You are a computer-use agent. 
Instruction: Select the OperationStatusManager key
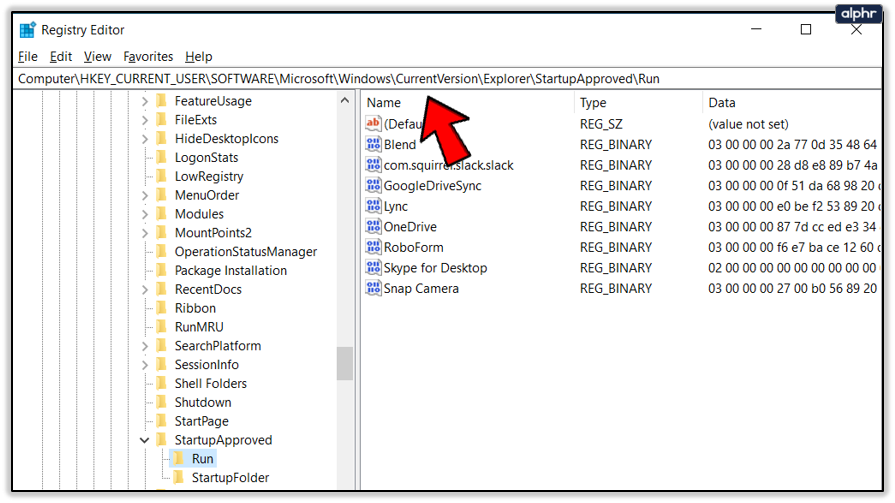coord(245,252)
